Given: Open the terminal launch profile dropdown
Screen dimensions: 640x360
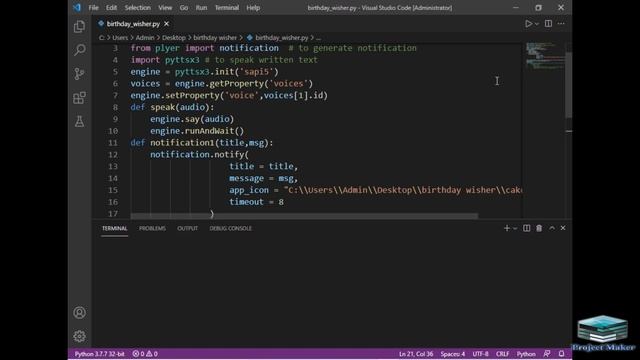Looking at the screenshot, I should coord(515,229).
